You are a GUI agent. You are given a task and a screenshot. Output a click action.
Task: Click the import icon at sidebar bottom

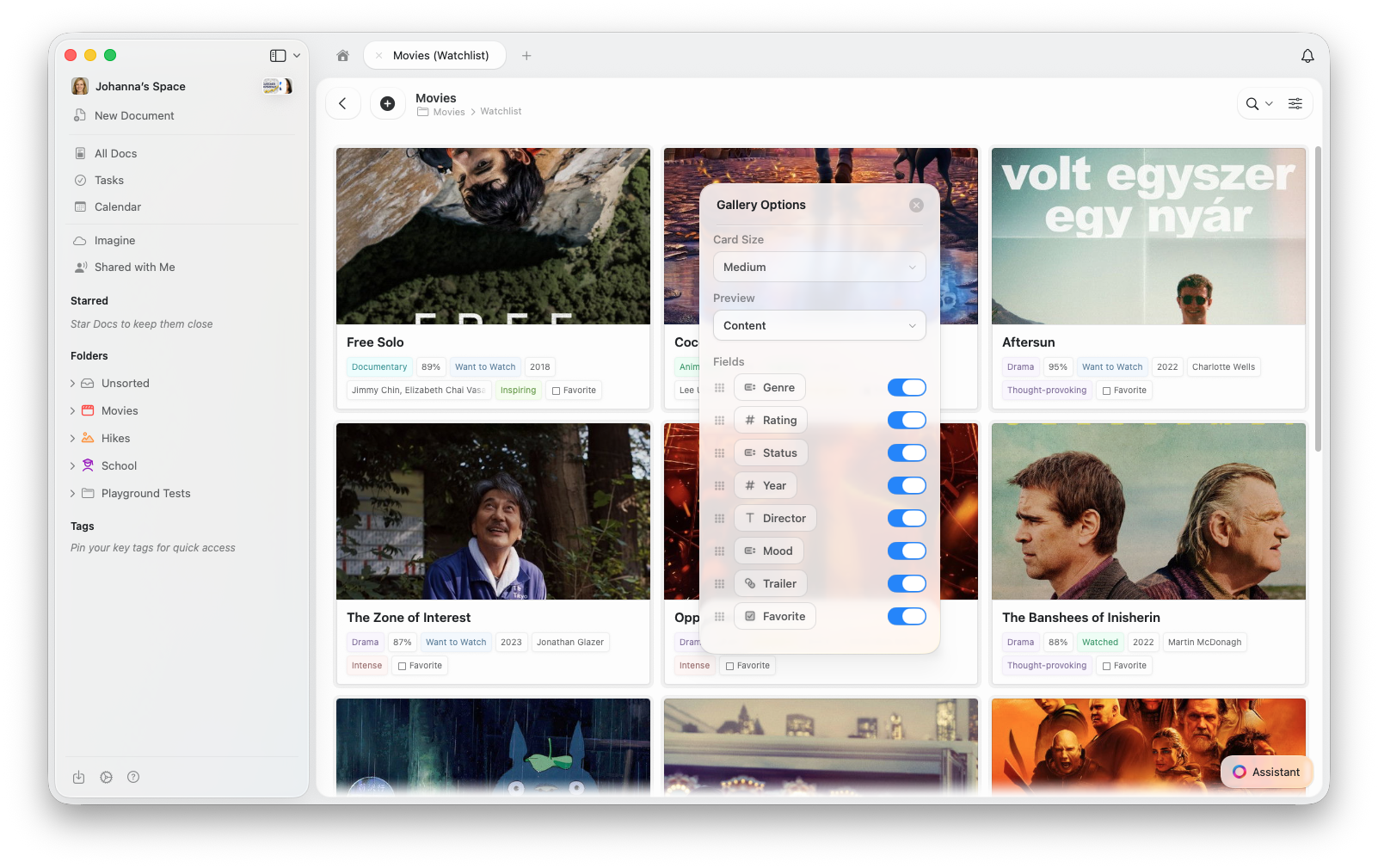coord(78,777)
